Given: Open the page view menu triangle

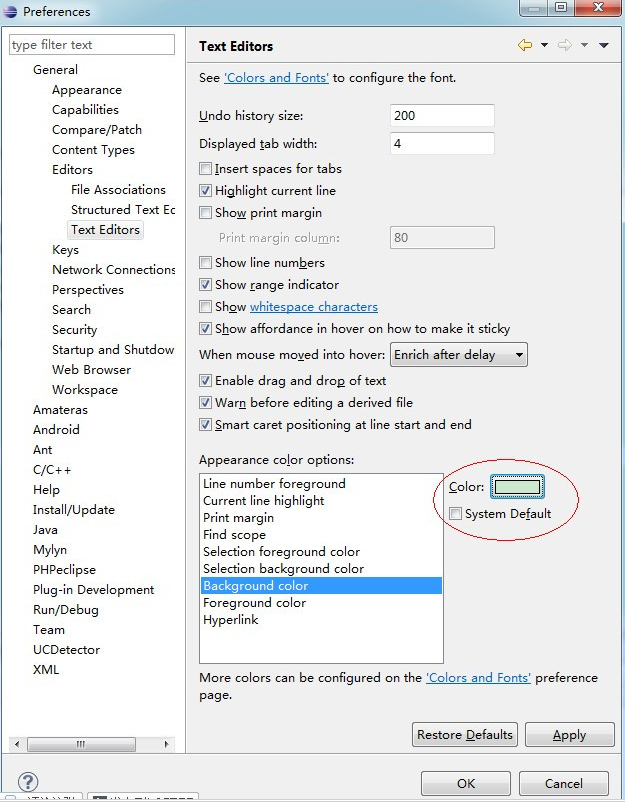Looking at the screenshot, I should [x=603, y=46].
